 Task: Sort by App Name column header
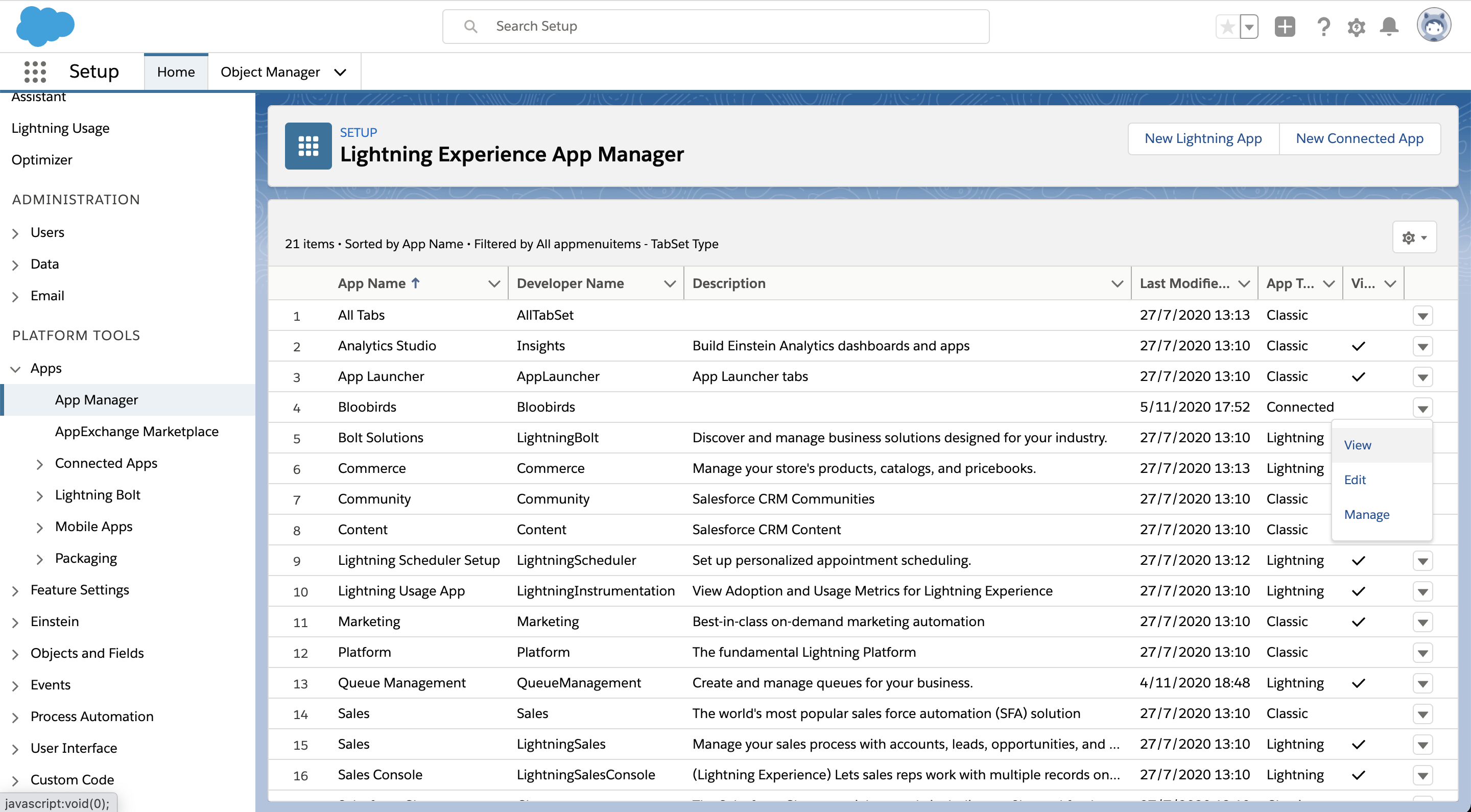[x=379, y=283]
